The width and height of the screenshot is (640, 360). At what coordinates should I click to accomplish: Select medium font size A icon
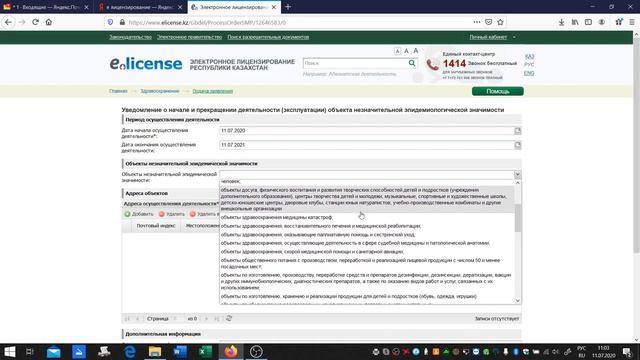pyautogui.click(x=407, y=51)
